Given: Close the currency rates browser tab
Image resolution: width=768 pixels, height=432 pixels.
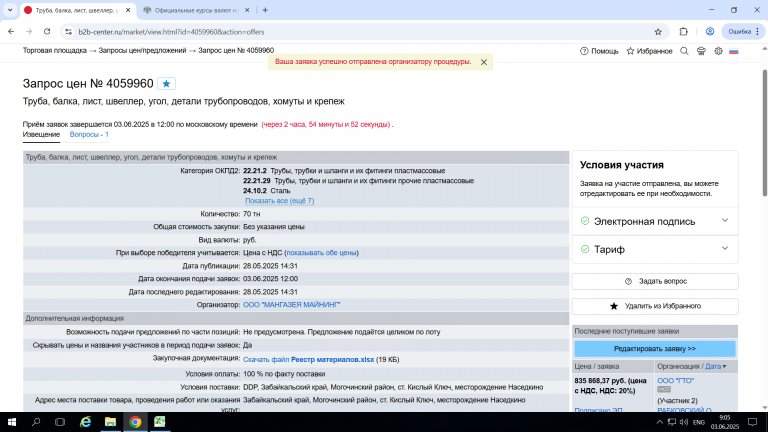Looking at the screenshot, I should [x=247, y=10].
